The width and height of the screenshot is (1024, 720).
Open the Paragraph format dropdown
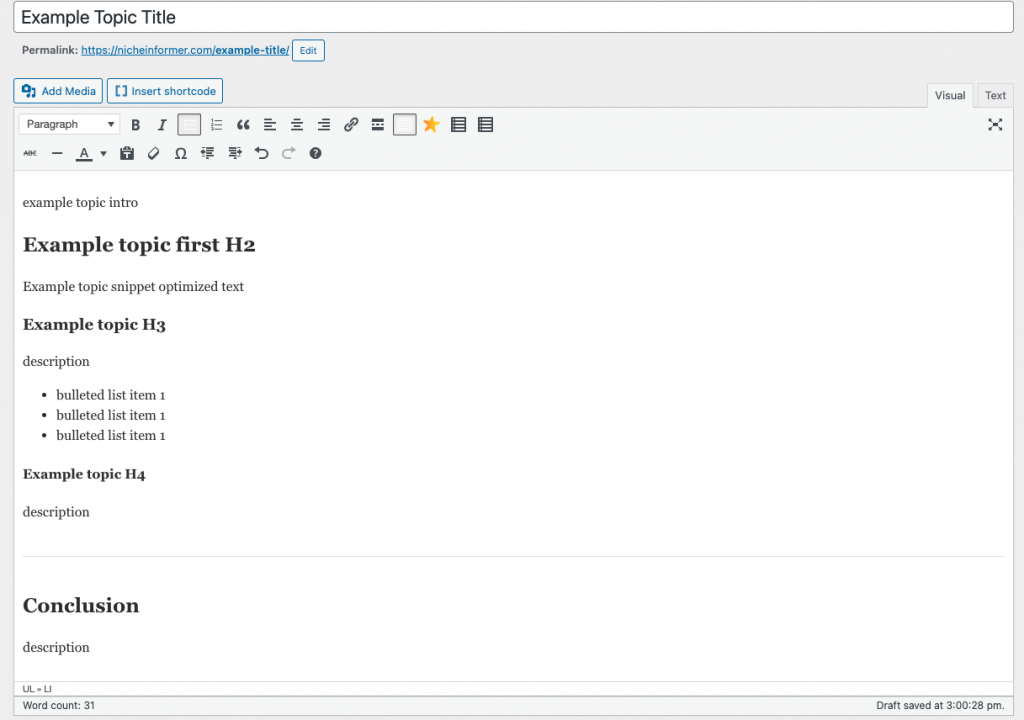(x=70, y=125)
